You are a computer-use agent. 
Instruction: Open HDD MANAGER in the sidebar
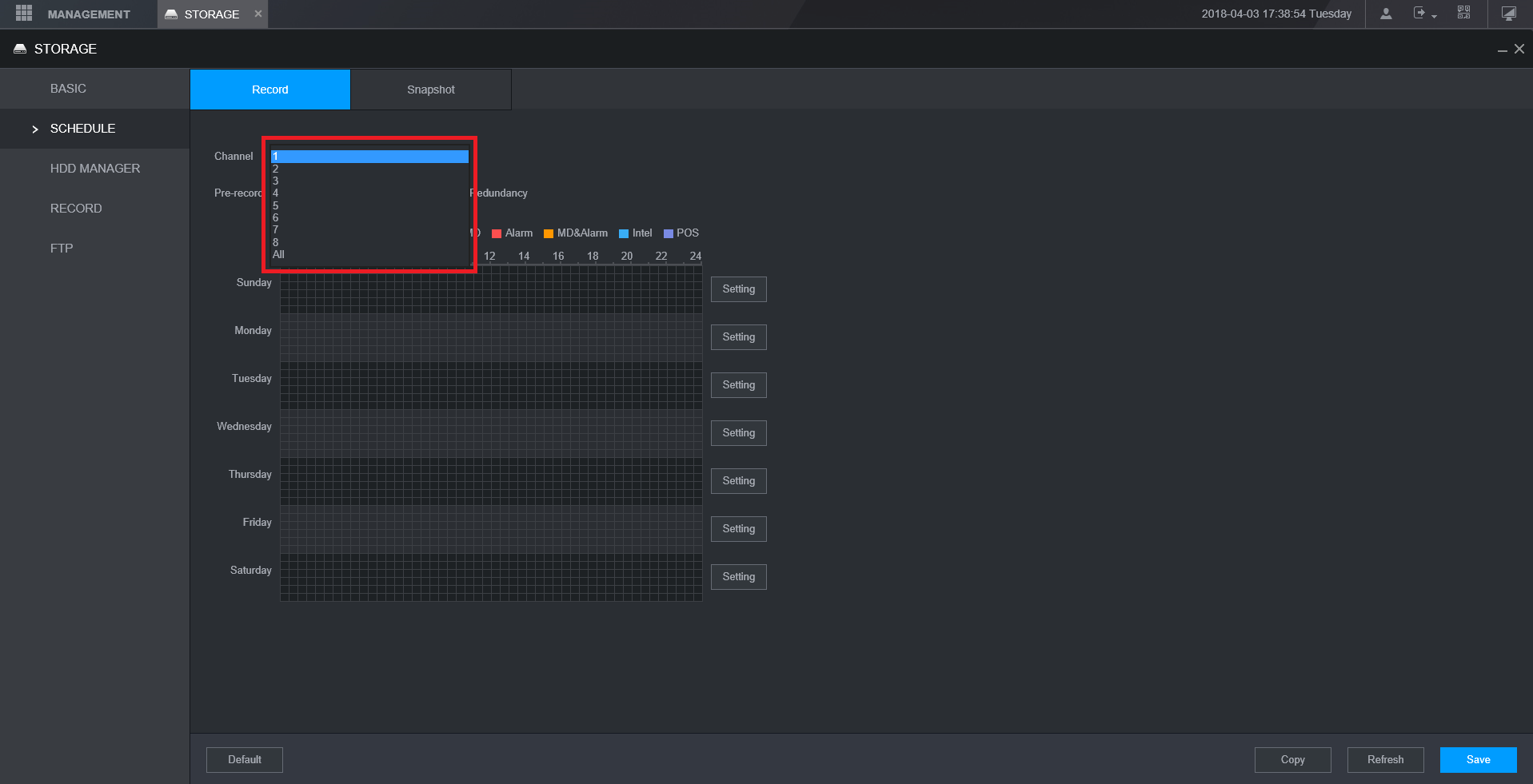(x=94, y=169)
